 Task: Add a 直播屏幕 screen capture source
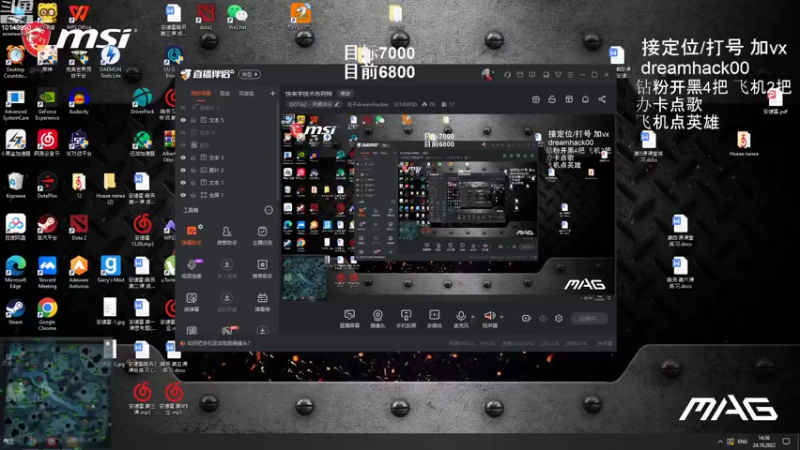coord(349,318)
